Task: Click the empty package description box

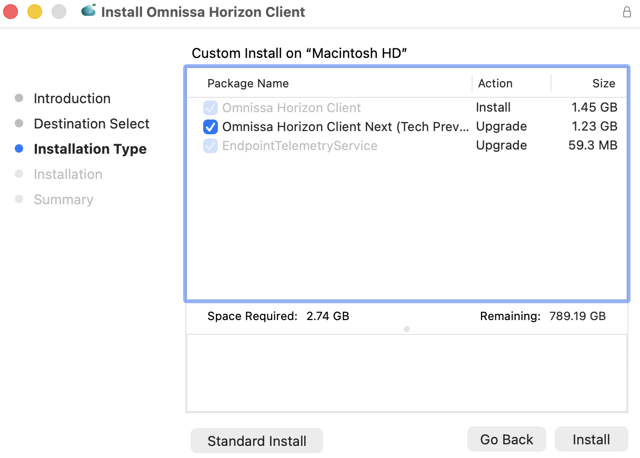Action: pos(407,373)
